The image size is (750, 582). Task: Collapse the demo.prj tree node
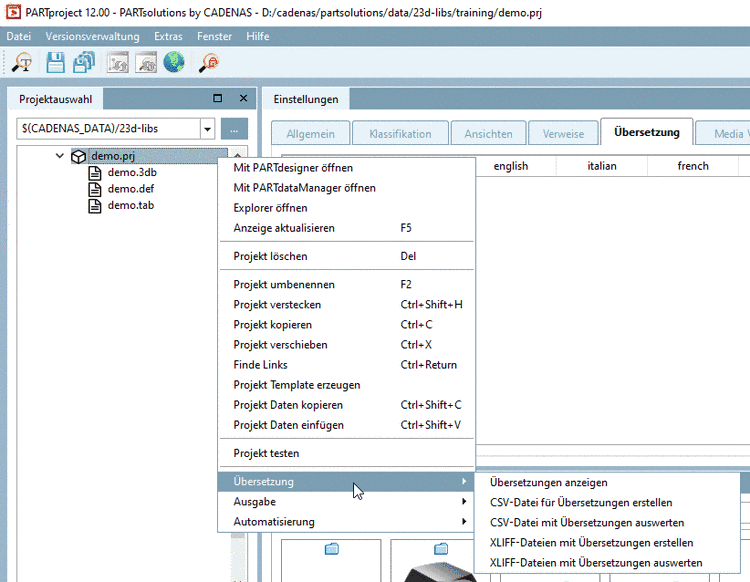tap(60, 156)
